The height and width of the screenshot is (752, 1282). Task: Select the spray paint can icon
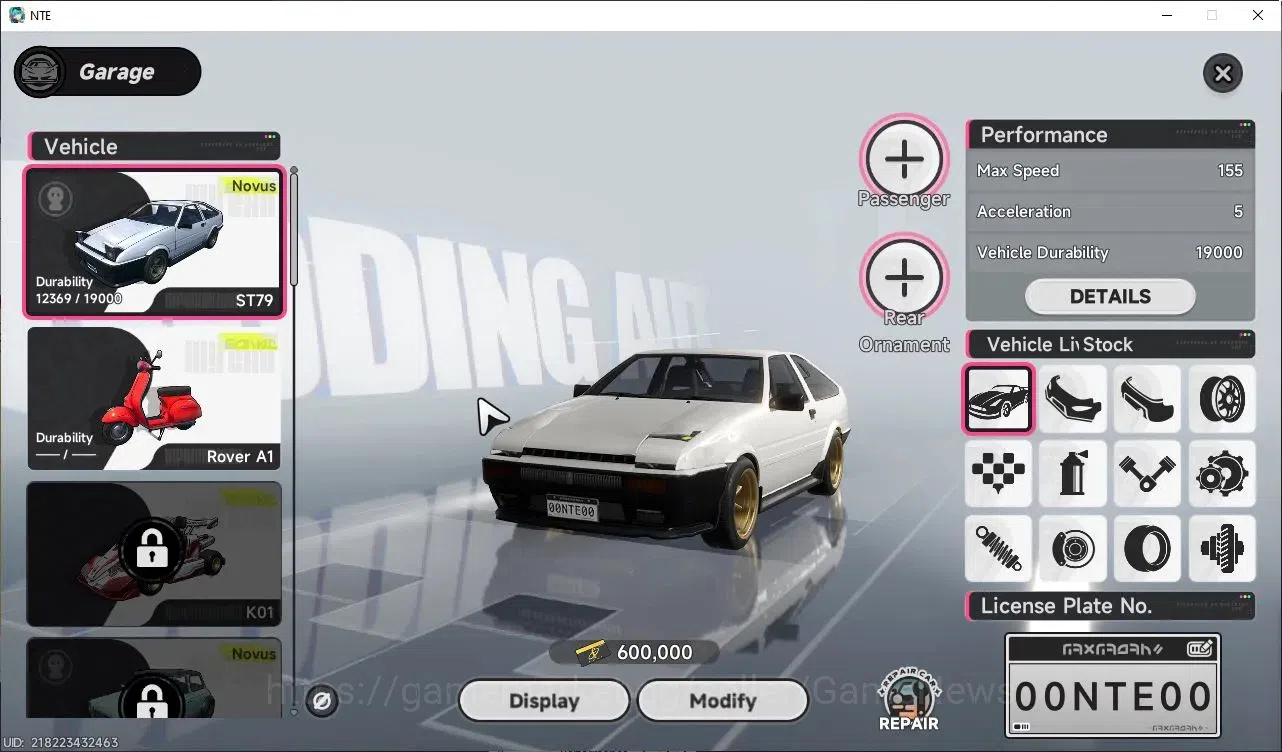tap(1073, 473)
